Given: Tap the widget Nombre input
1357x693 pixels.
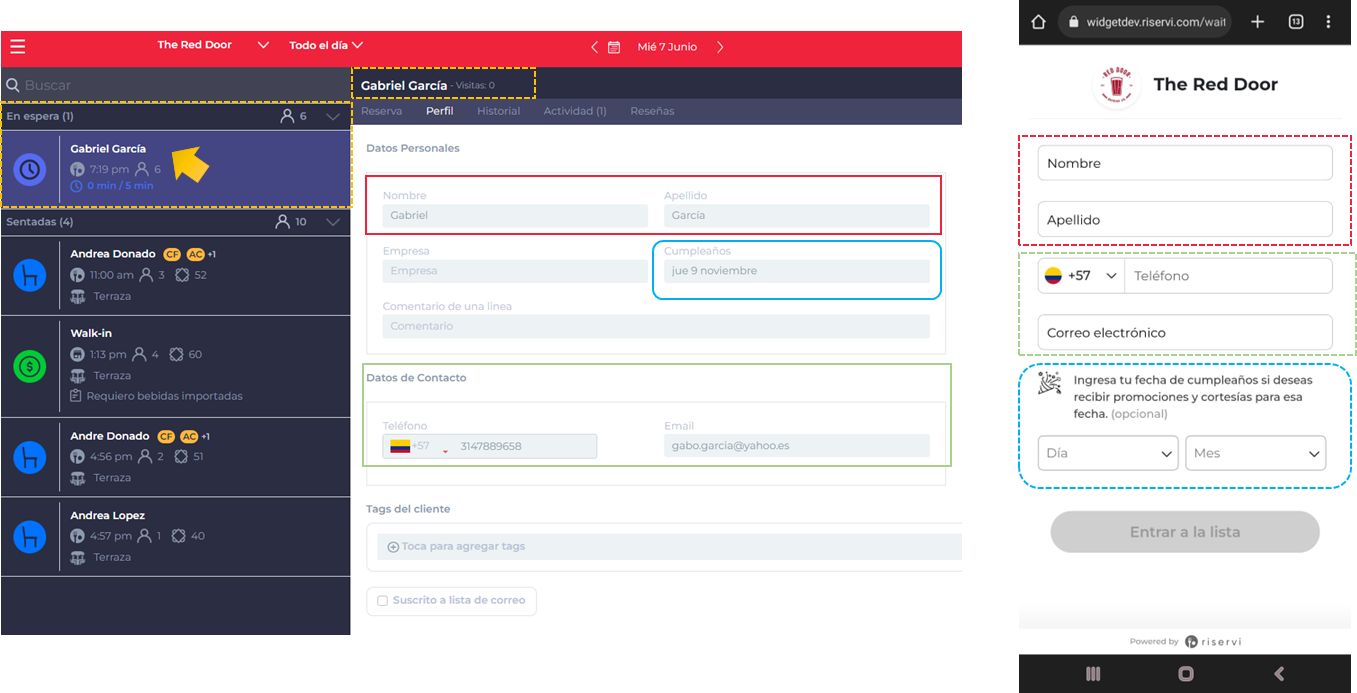Looking at the screenshot, I should 1185,163.
